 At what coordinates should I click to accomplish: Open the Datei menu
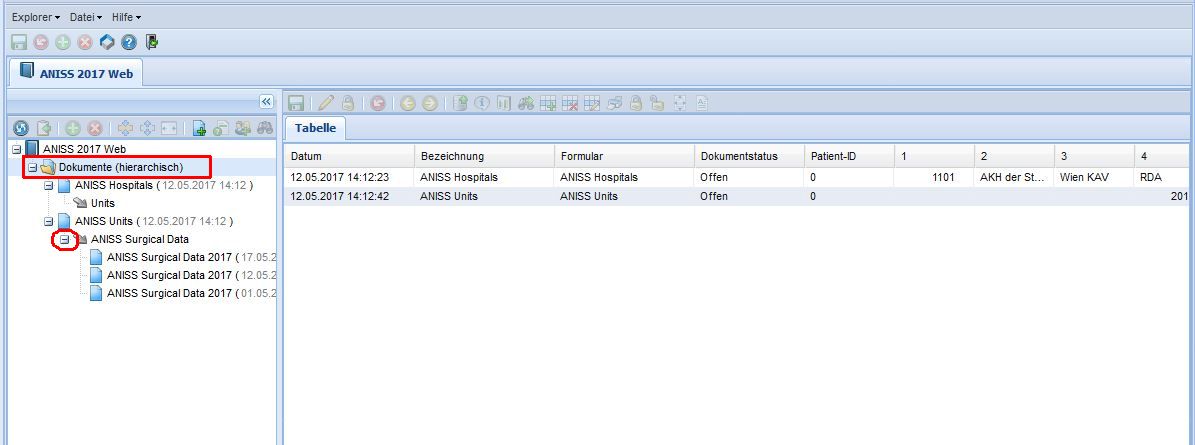coord(86,17)
